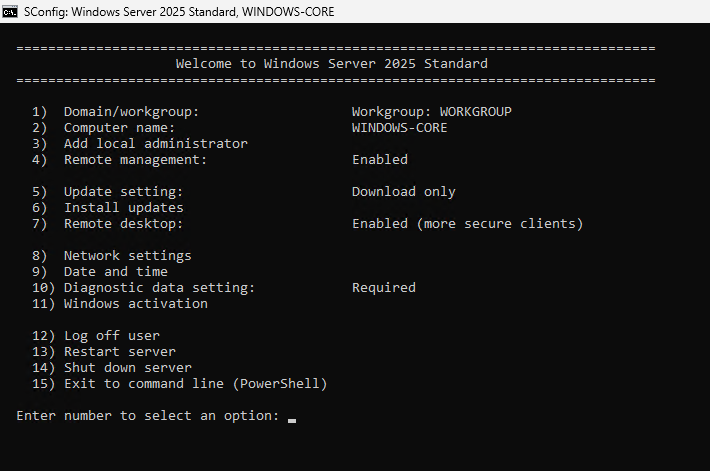
Task: Select the Date and time entry
Action: (115, 272)
